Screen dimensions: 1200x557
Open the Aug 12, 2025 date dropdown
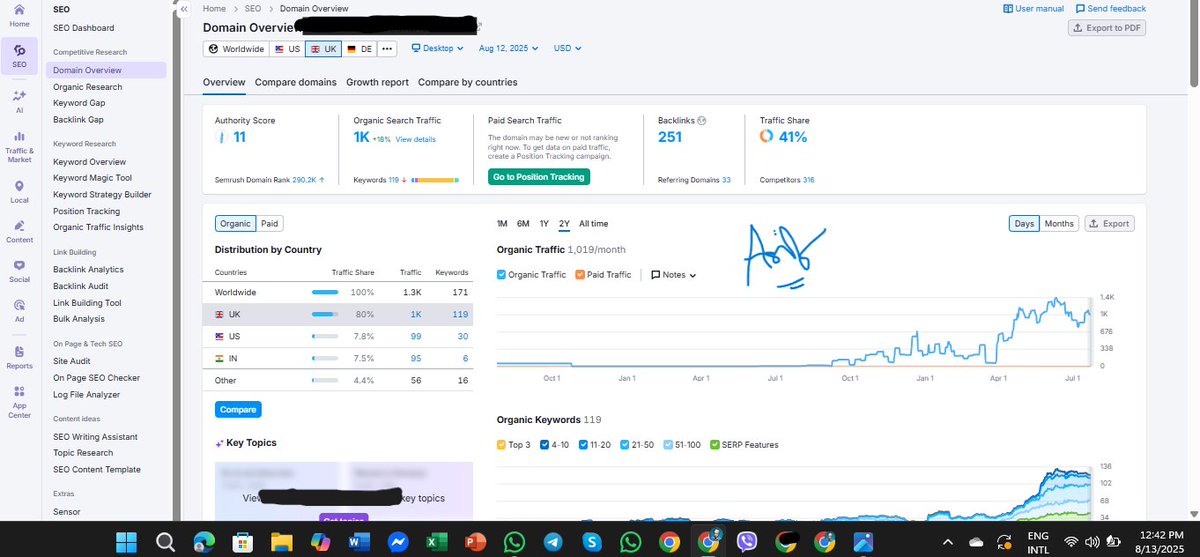click(x=508, y=48)
